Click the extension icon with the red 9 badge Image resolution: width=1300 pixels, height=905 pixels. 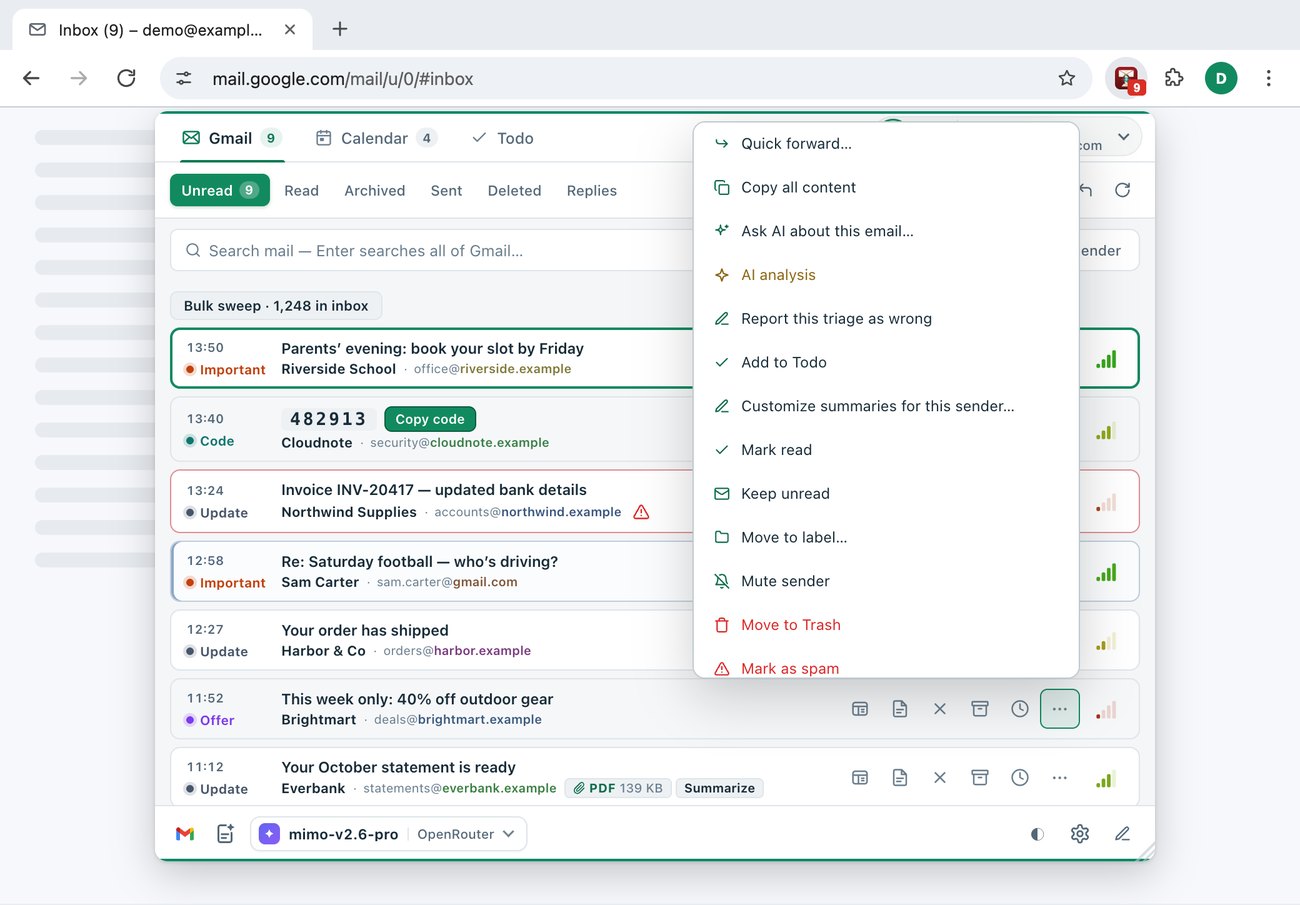pyautogui.click(x=1127, y=78)
